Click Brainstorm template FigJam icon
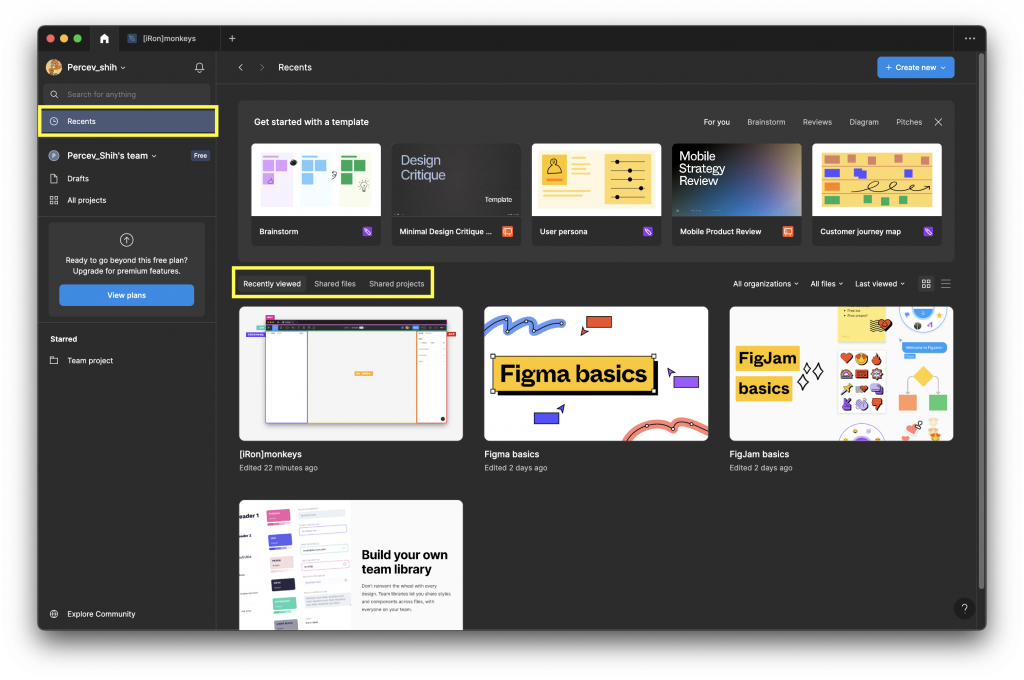Screen dimensions: 1024x680 368,231
